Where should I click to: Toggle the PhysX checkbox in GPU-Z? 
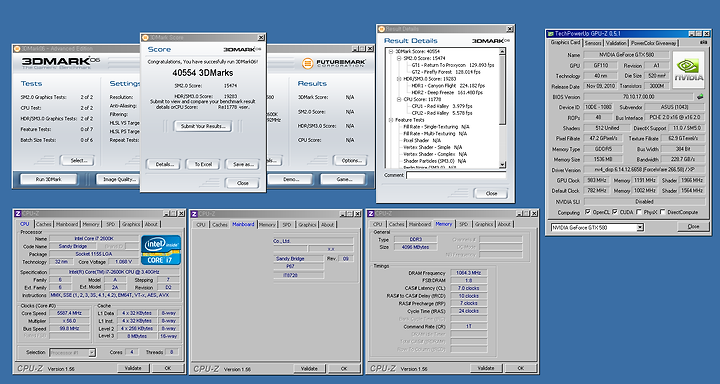coord(639,212)
